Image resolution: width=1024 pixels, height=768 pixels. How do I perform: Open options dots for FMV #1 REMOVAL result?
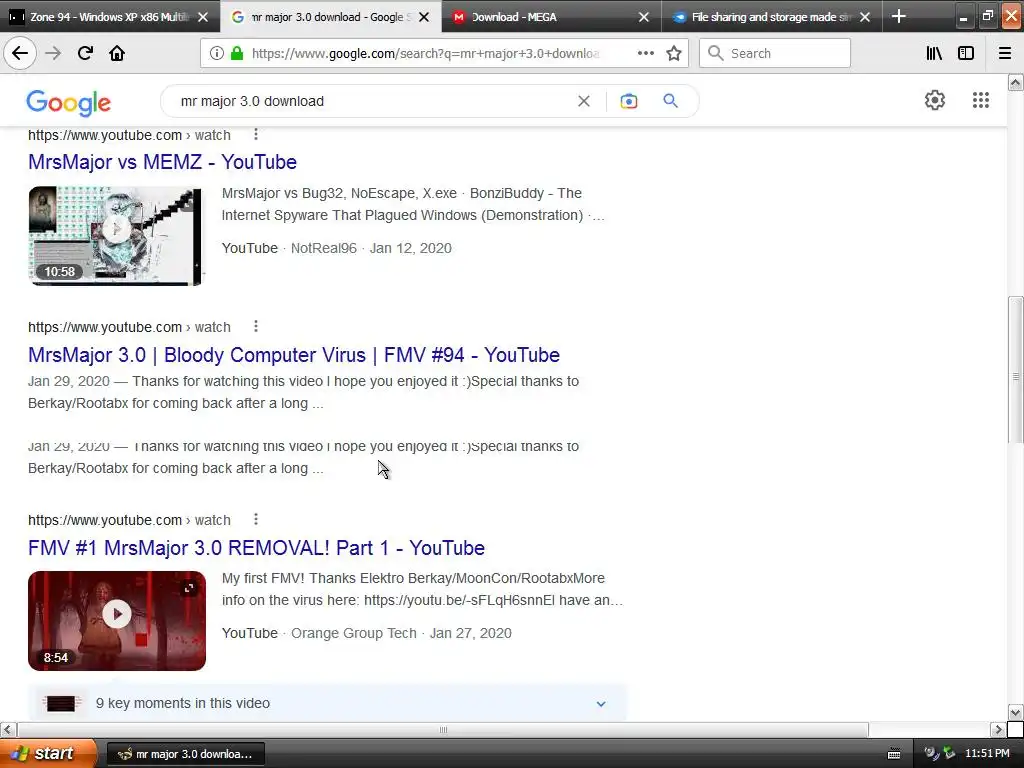coord(256,519)
